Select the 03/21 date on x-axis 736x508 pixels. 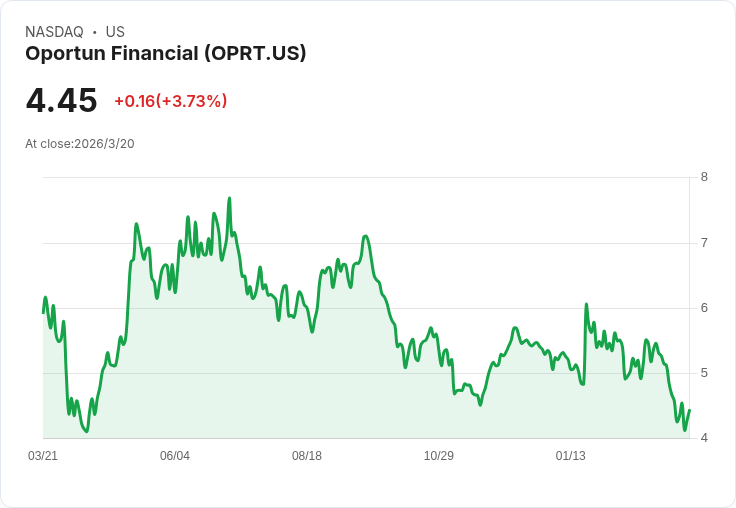coord(43,455)
